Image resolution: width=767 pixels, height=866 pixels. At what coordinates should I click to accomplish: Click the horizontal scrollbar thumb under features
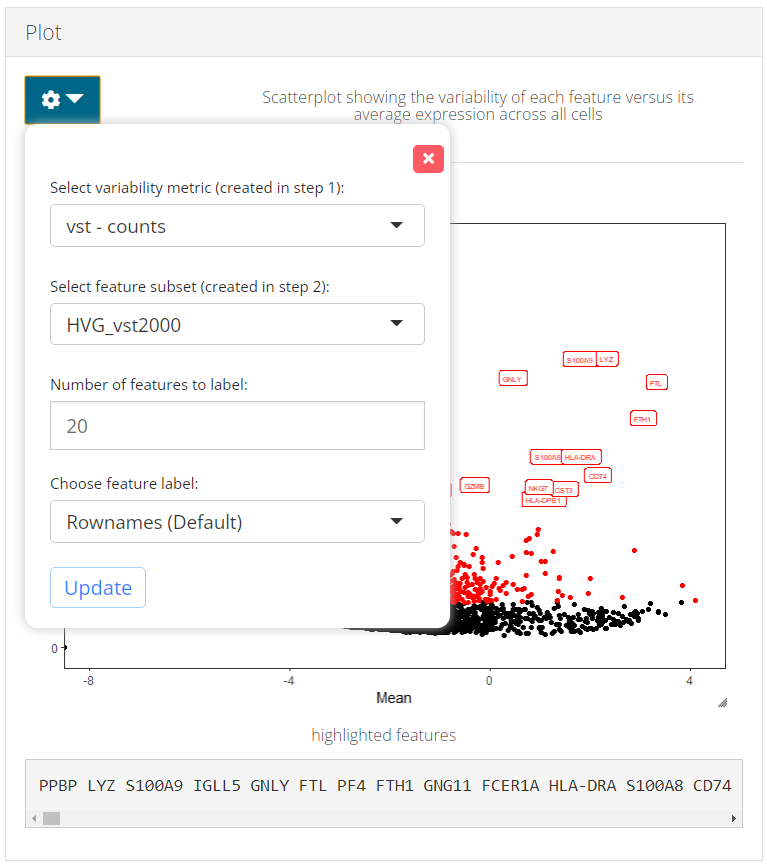(51, 819)
